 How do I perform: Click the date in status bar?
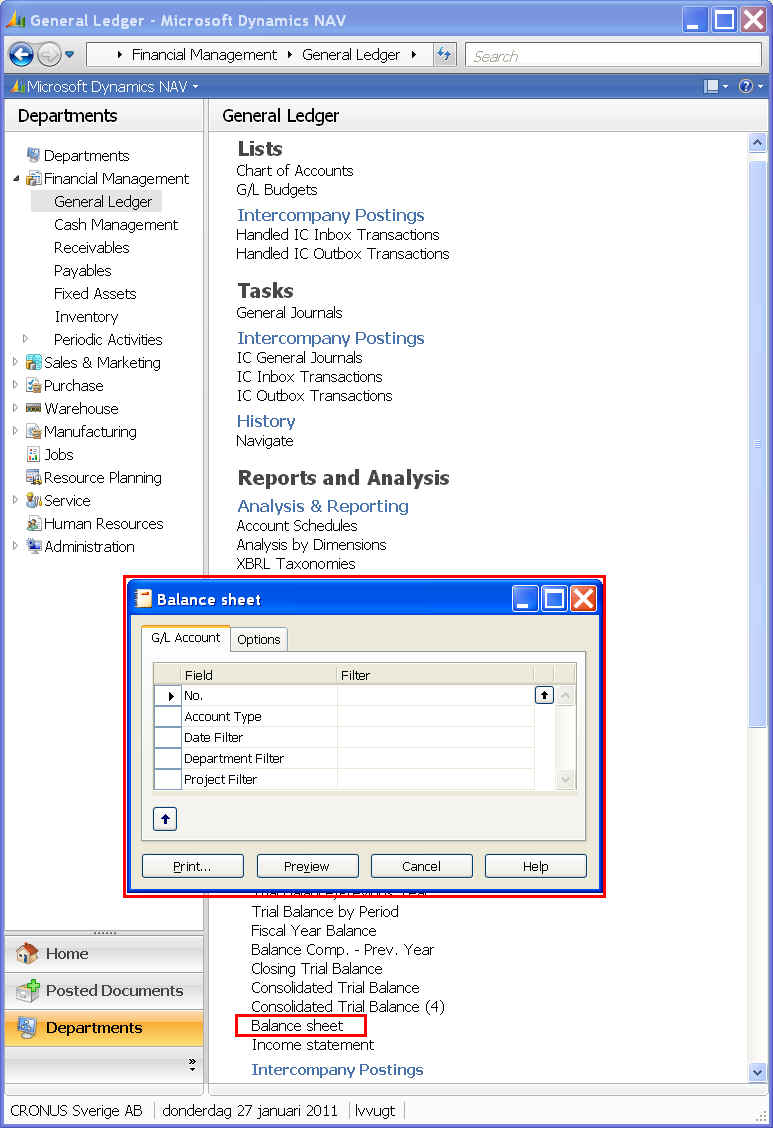(250, 1110)
